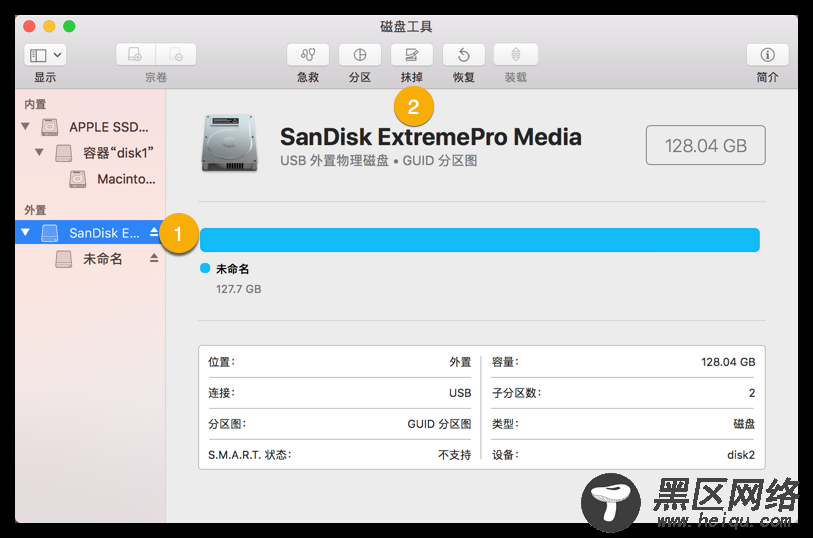Select APPLE SSD... in the sidebar
Screen dimensions: 813x538
[x=109, y=127]
